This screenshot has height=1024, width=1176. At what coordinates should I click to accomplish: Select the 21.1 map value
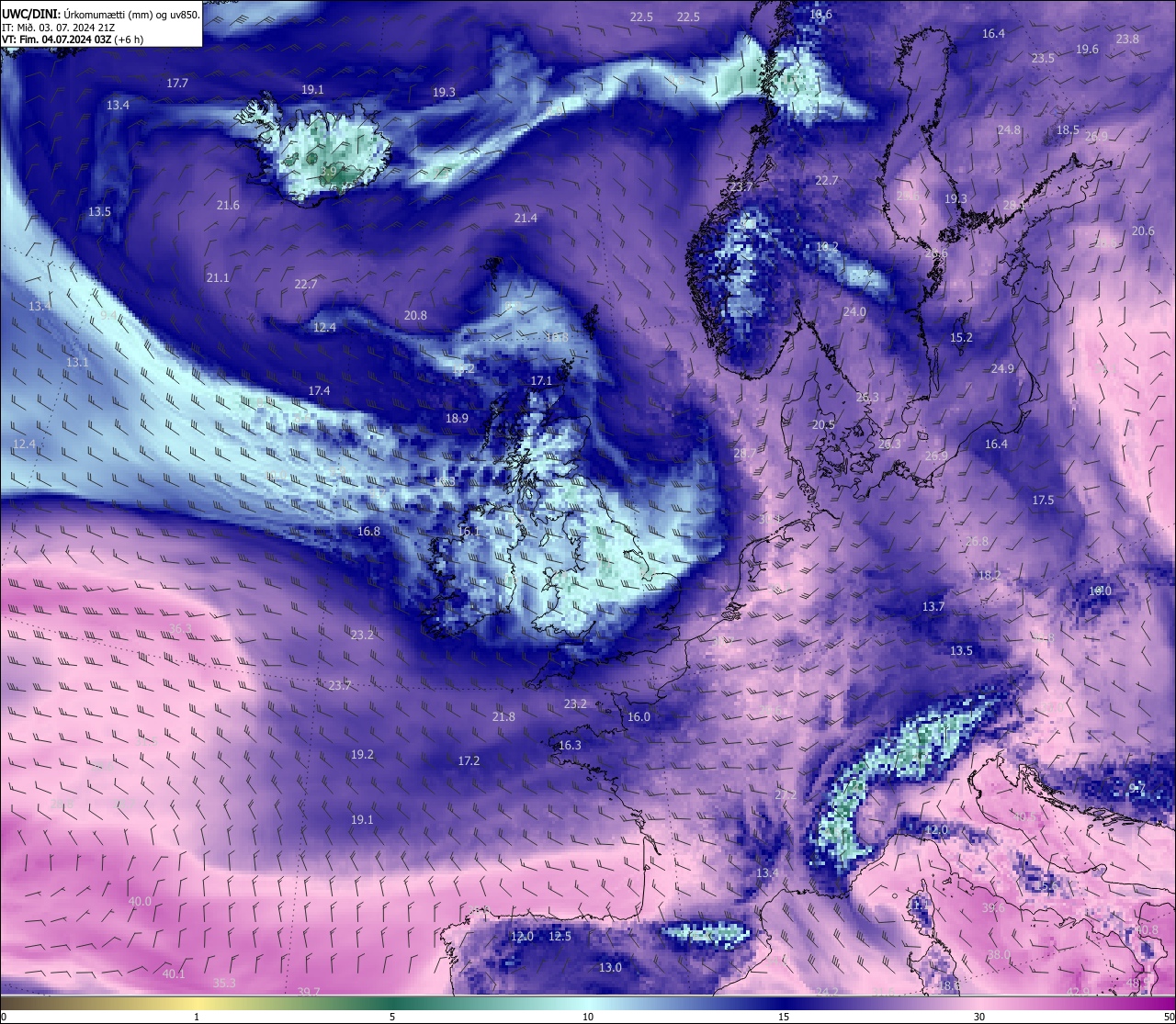[218, 278]
